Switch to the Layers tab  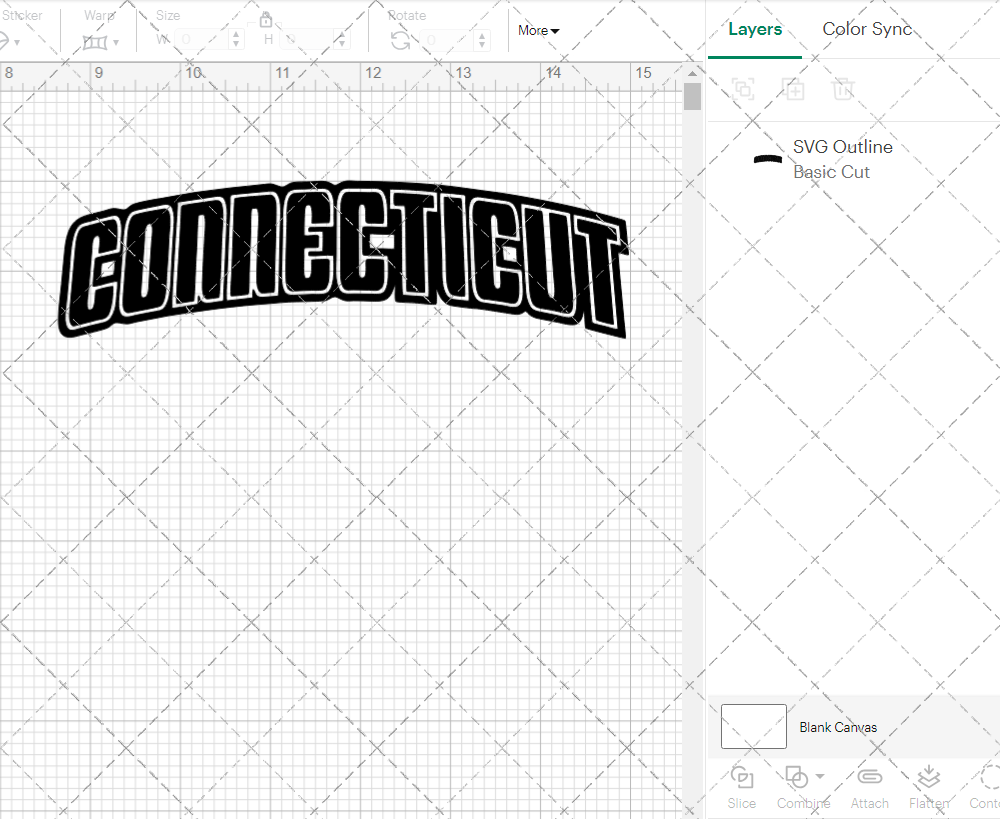(x=755, y=29)
